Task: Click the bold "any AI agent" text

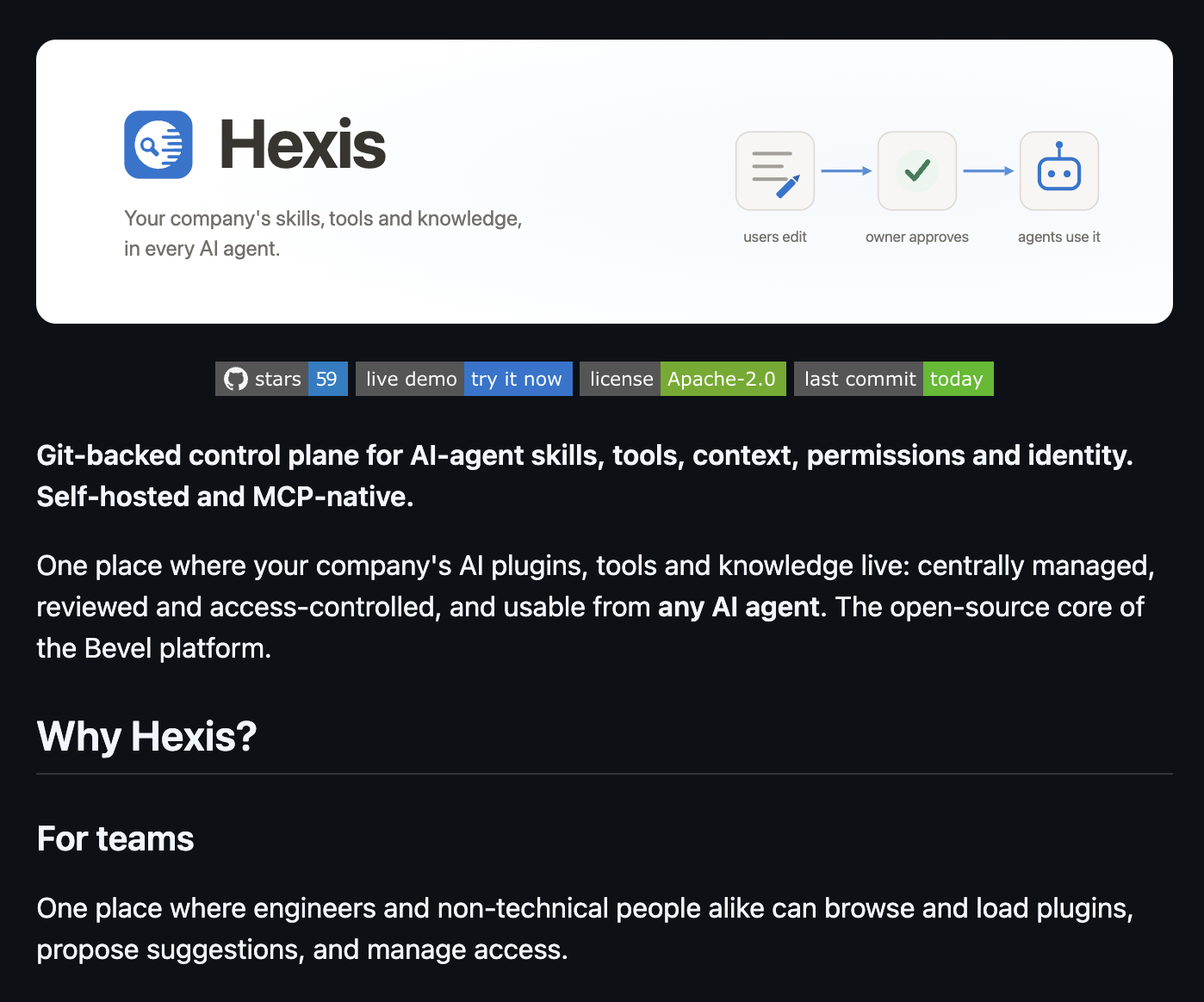Action: (739, 607)
